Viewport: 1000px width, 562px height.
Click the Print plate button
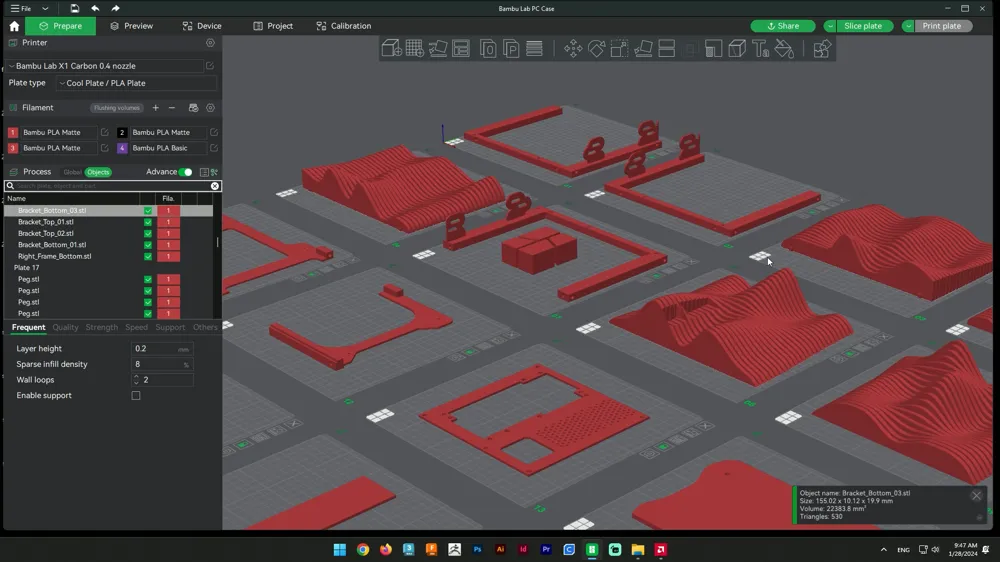tap(942, 26)
